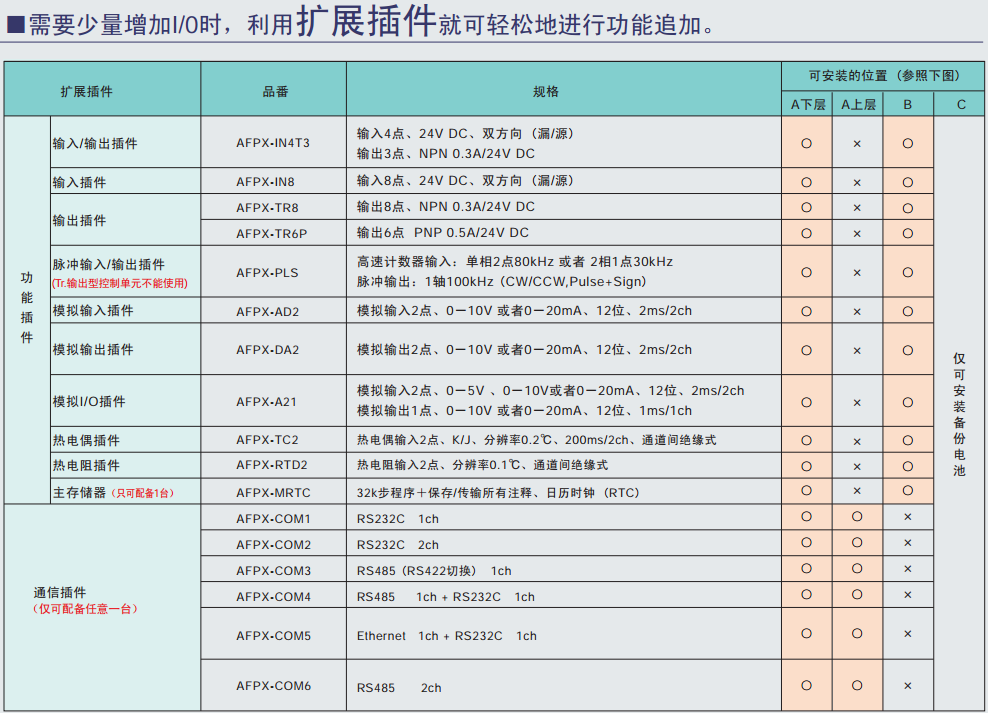Viewport: 988px width, 713px height.
Task: Click the circle in AFPX-IN4T3's A下层 column
Action: pos(807,143)
